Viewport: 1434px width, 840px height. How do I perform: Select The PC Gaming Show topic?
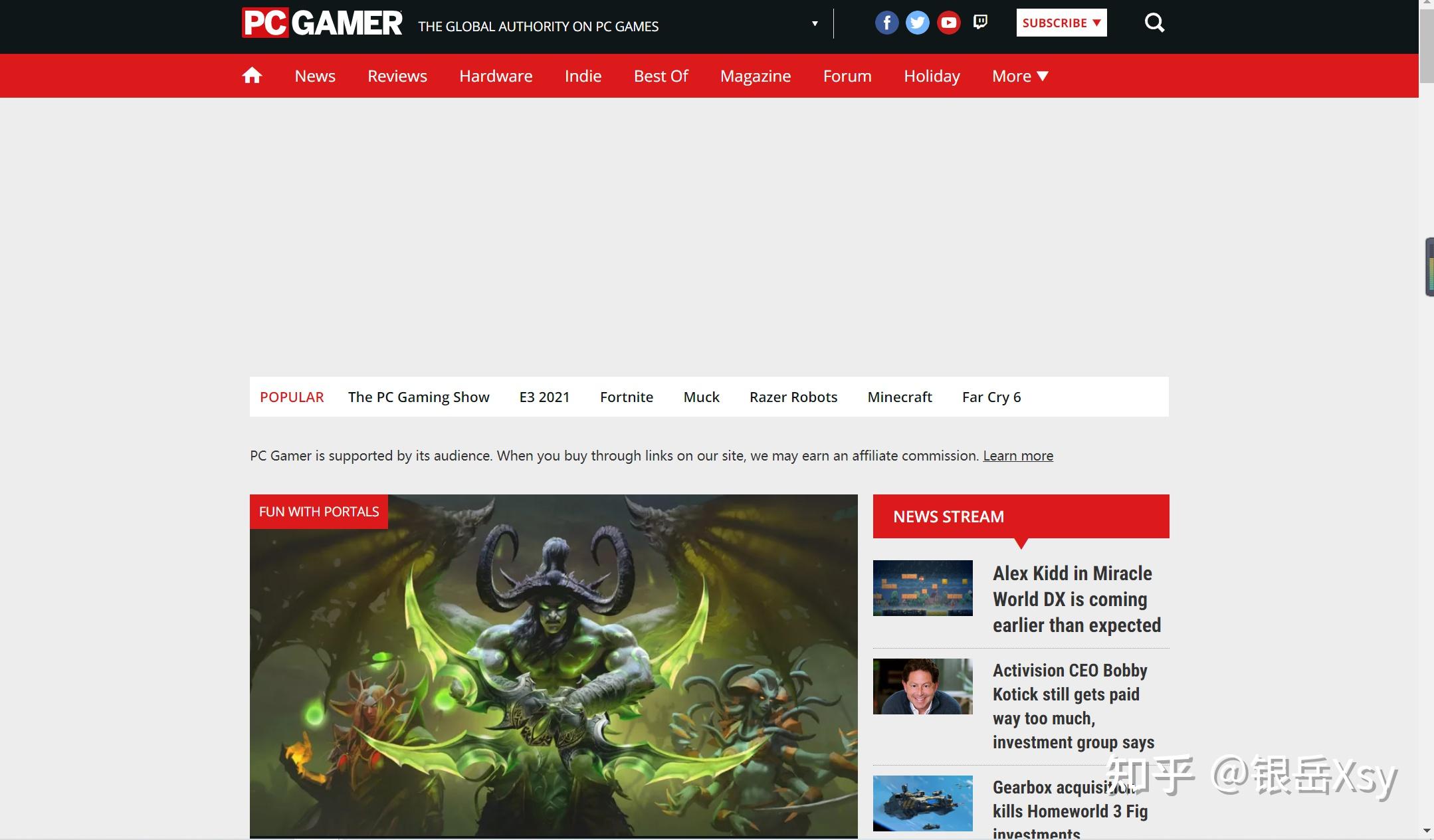(x=418, y=397)
